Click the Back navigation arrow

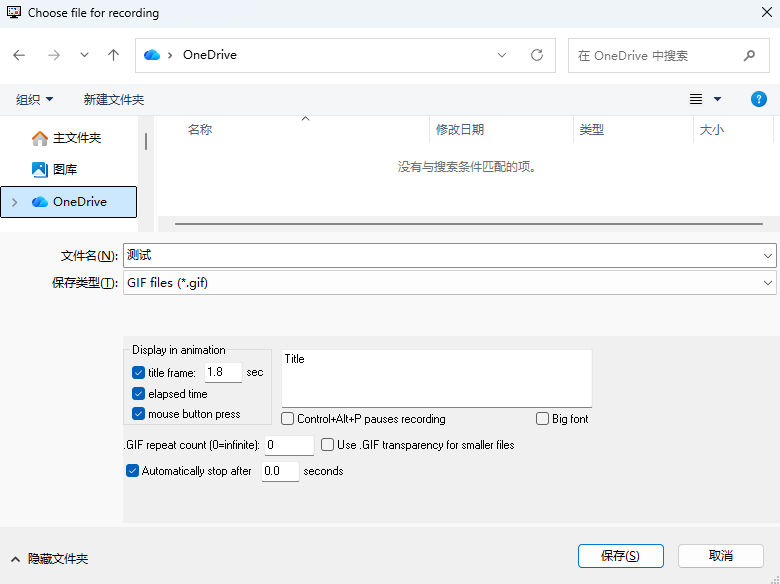point(20,56)
